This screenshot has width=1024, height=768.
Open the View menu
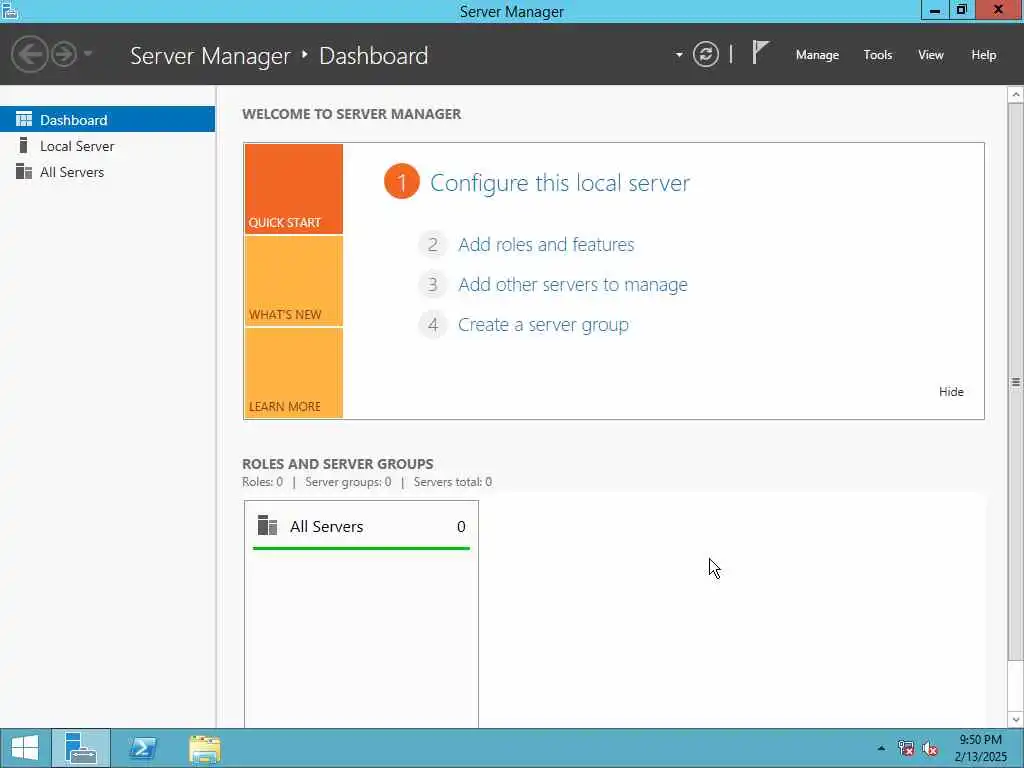click(930, 55)
